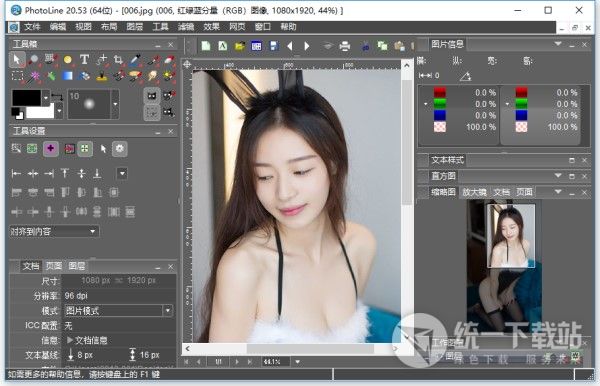Select the arrow Layer tool in toolbox
This screenshot has height=386, width=600.
tap(16, 59)
